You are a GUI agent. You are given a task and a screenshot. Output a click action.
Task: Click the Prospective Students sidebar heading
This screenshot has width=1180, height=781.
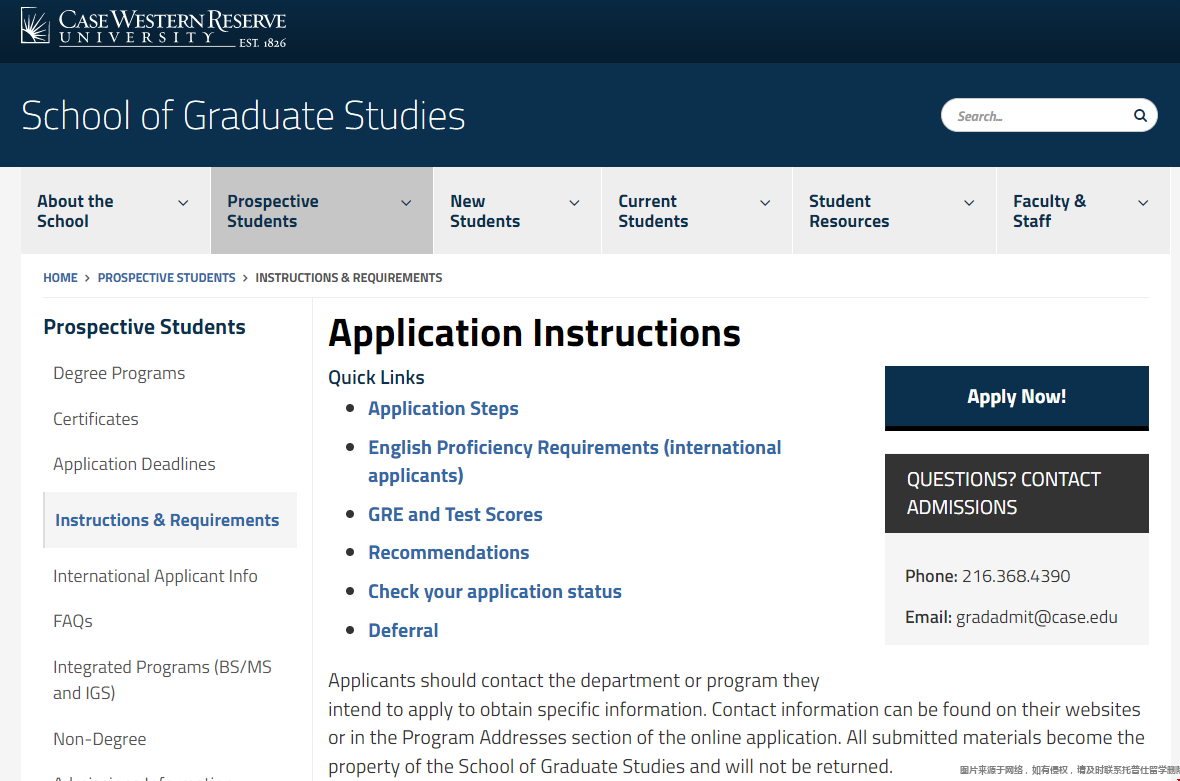144,327
